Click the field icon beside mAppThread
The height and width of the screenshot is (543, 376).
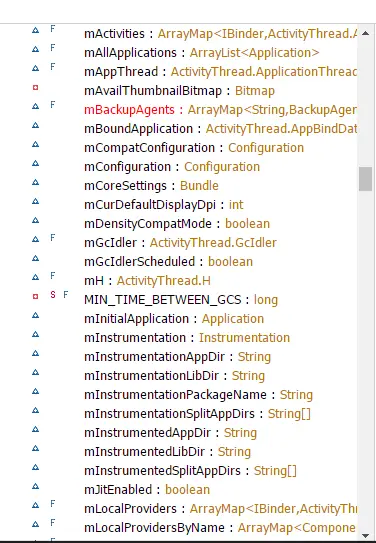point(35,68)
